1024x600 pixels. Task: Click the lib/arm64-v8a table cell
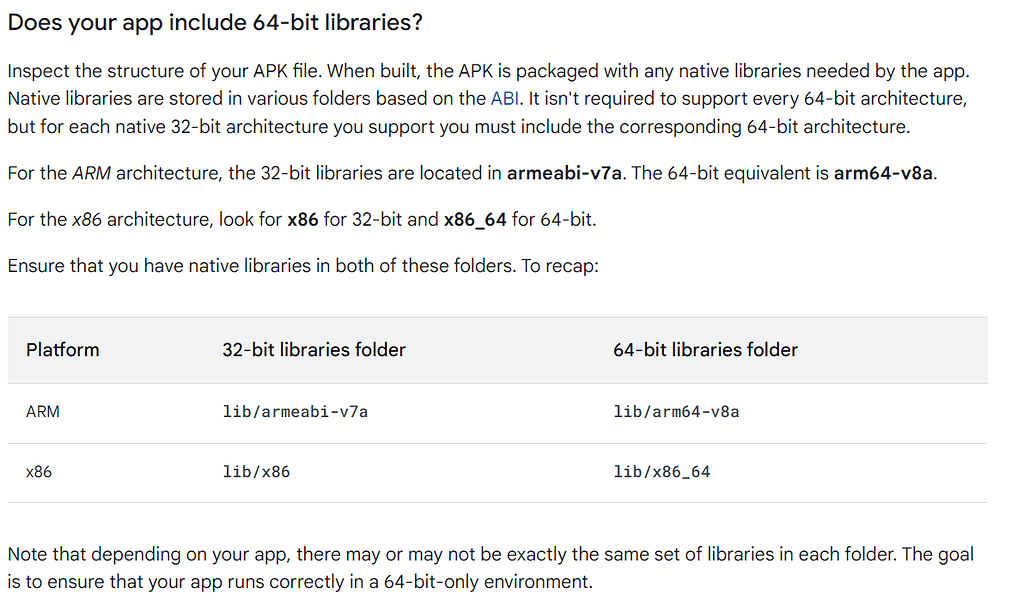pyautogui.click(x=676, y=412)
